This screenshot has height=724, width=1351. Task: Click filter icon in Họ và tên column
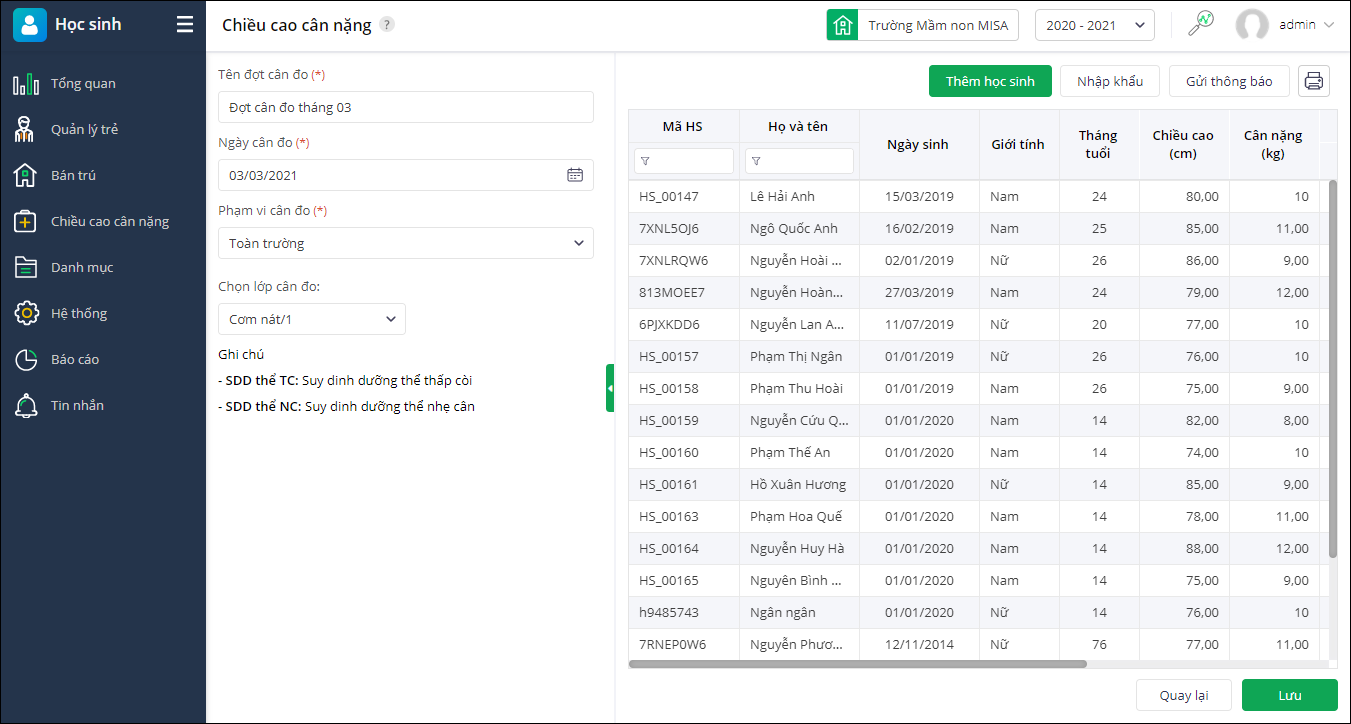(x=756, y=161)
